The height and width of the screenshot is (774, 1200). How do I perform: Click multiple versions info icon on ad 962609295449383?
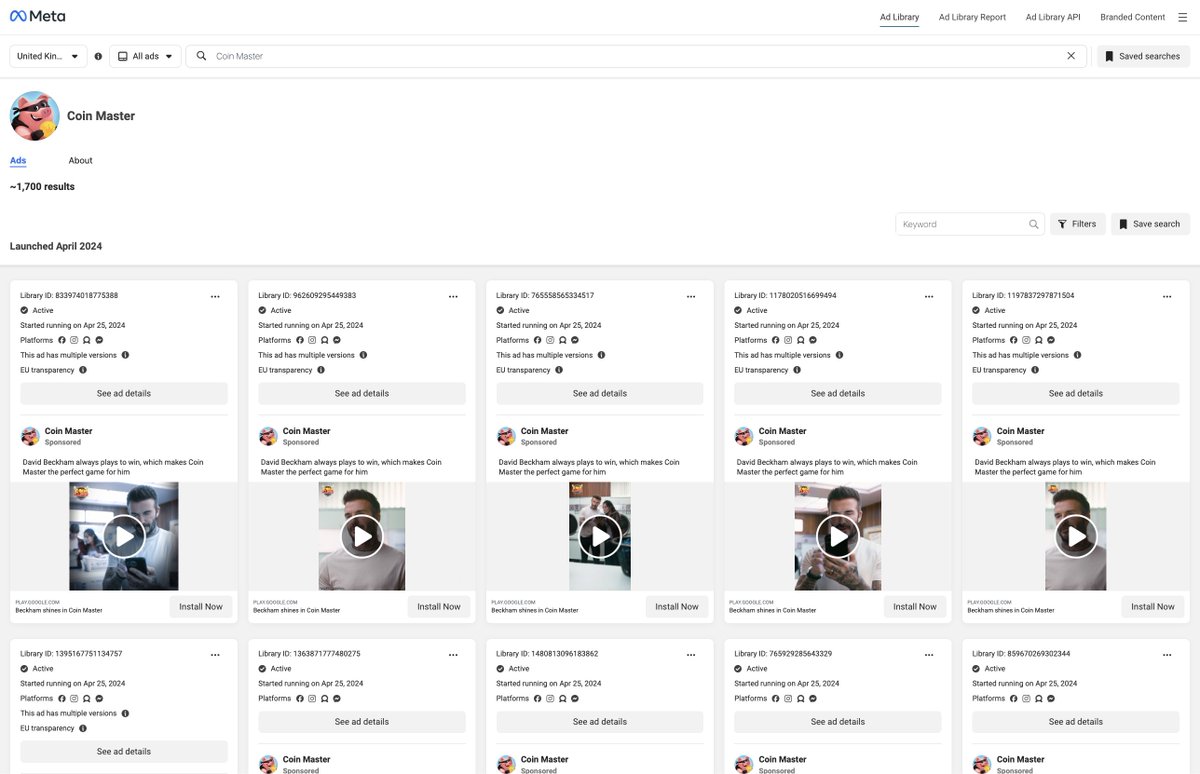(363, 355)
